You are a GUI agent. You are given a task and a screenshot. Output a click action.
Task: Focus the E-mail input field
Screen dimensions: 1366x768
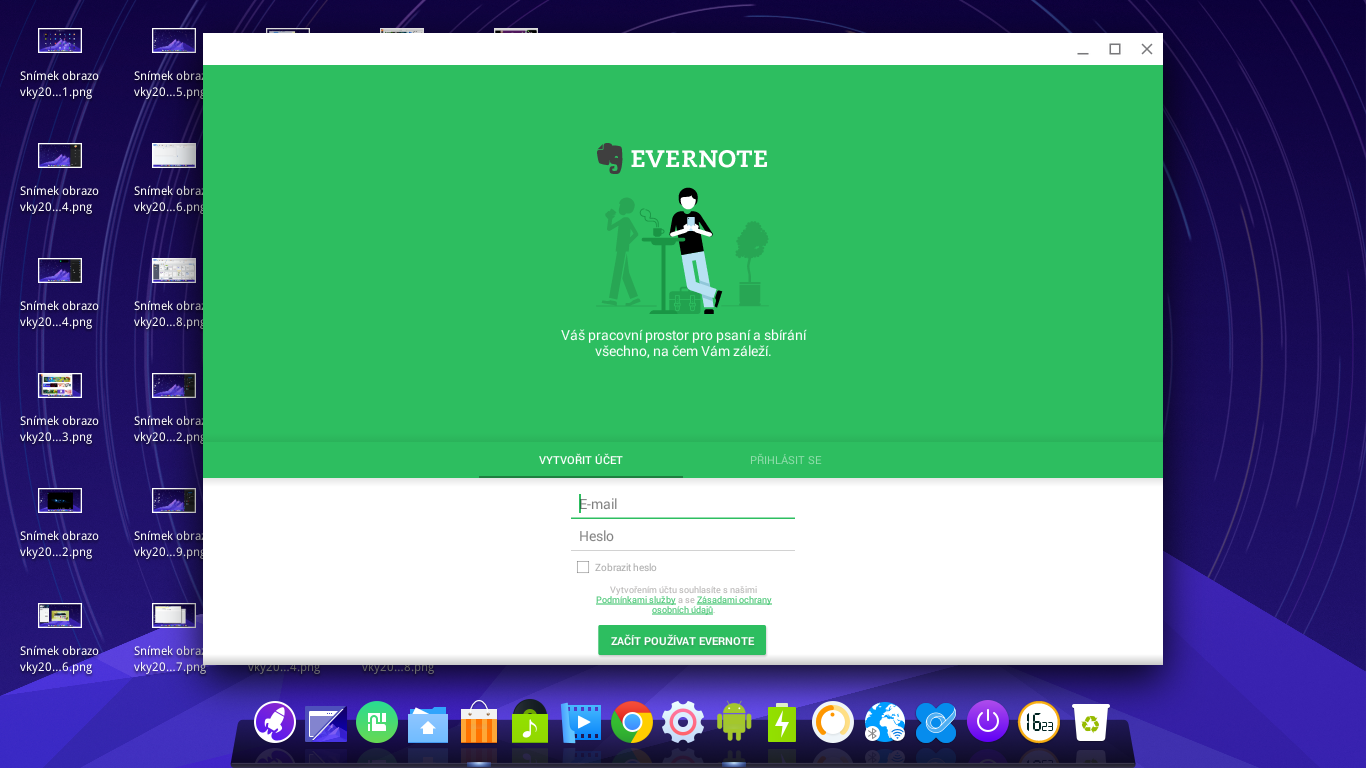(x=683, y=504)
